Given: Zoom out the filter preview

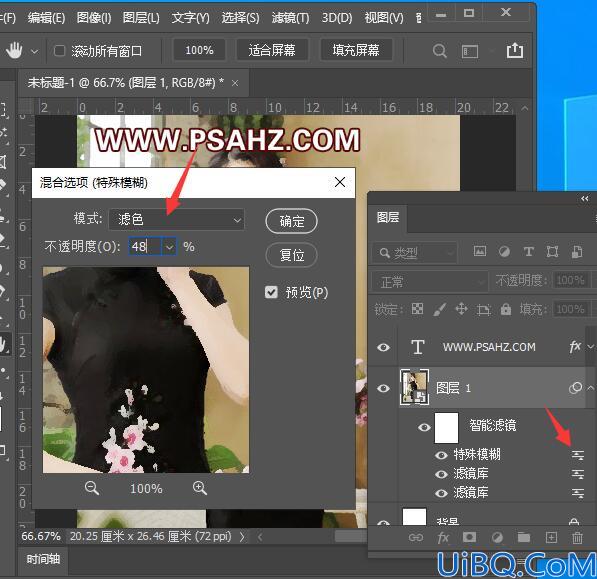Looking at the screenshot, I should point(92,488).
